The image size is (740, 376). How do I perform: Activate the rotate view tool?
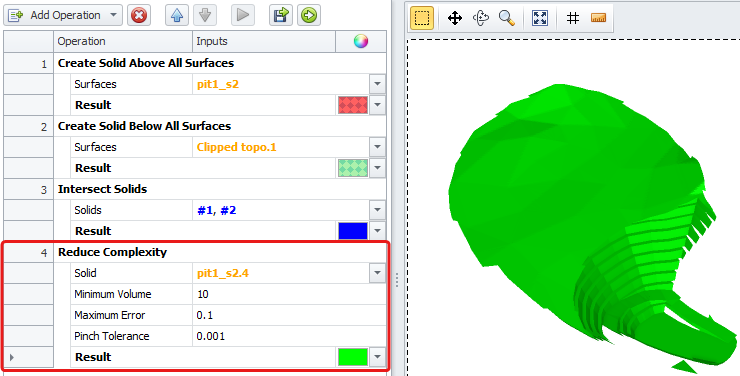click(x=480, y=18)
